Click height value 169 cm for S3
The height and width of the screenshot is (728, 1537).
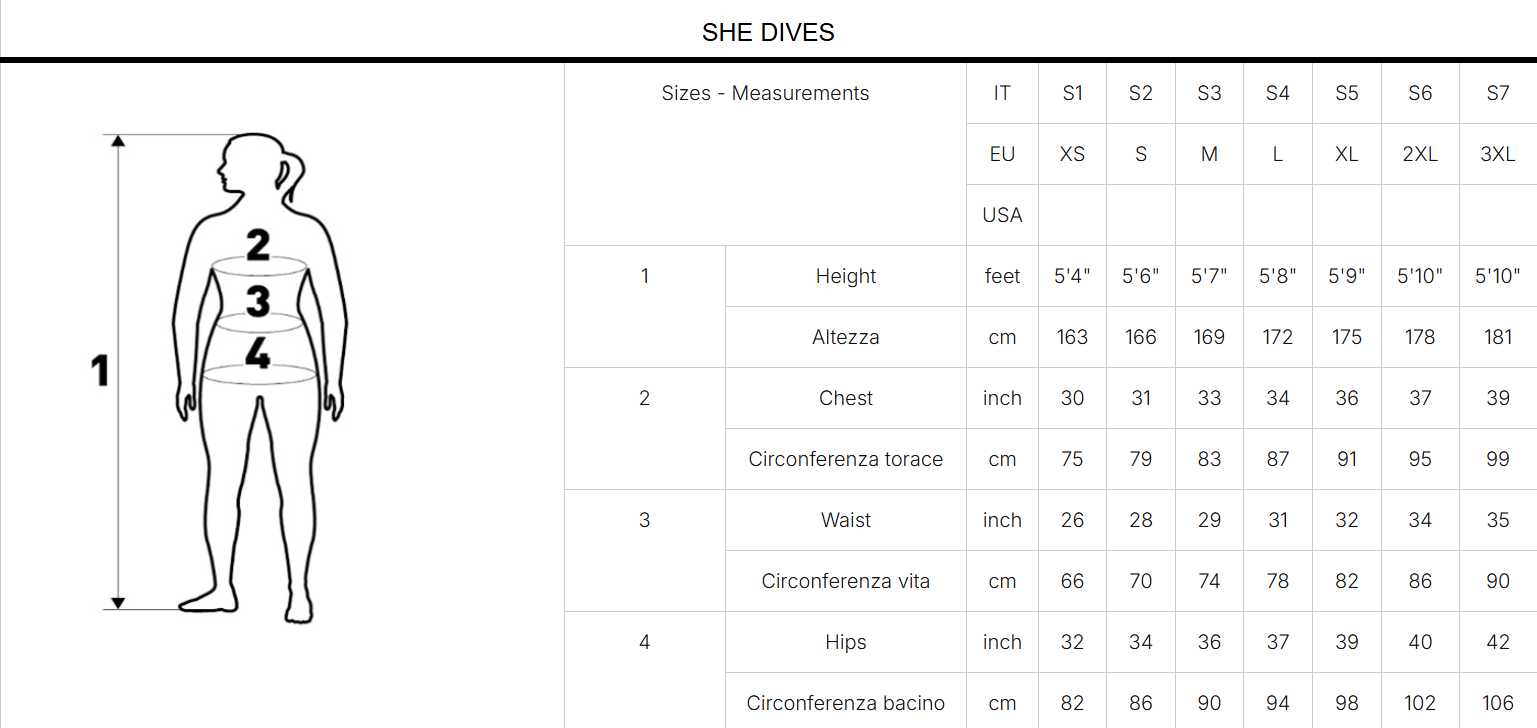[x=1209, y=337]
